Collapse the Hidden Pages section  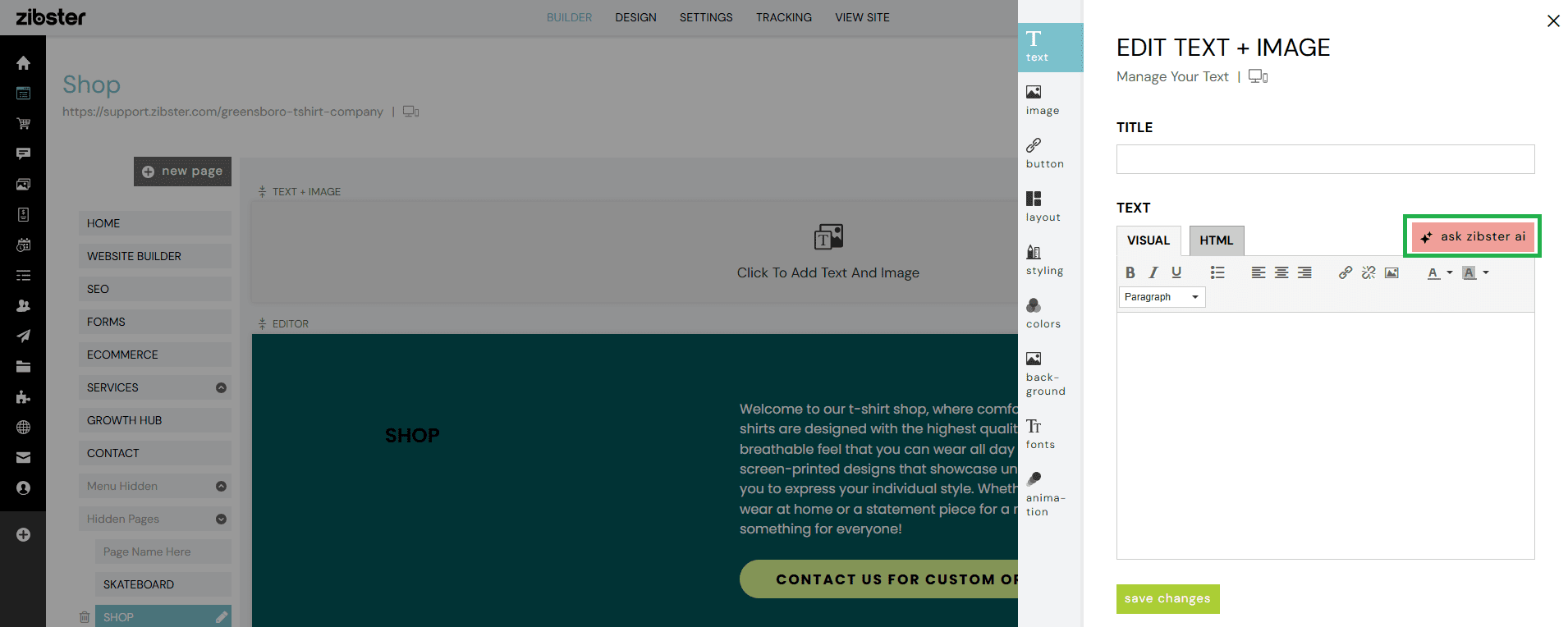[221, 519]
